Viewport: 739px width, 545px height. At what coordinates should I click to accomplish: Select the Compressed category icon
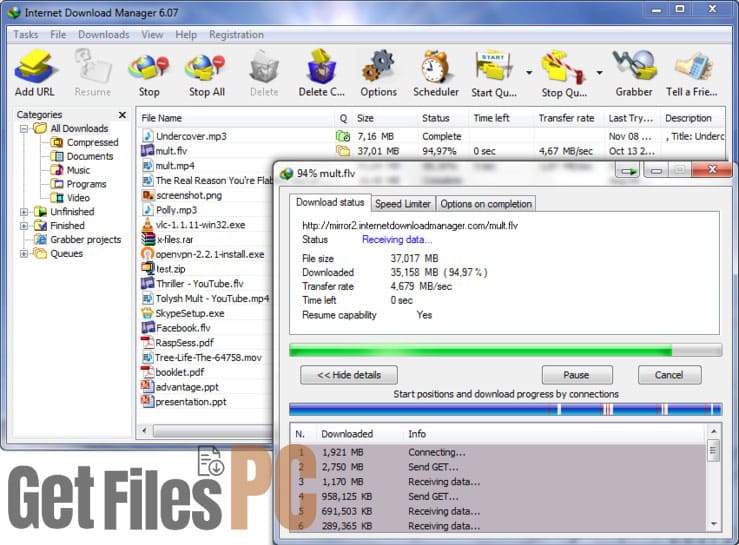click(x=57, y=142)
